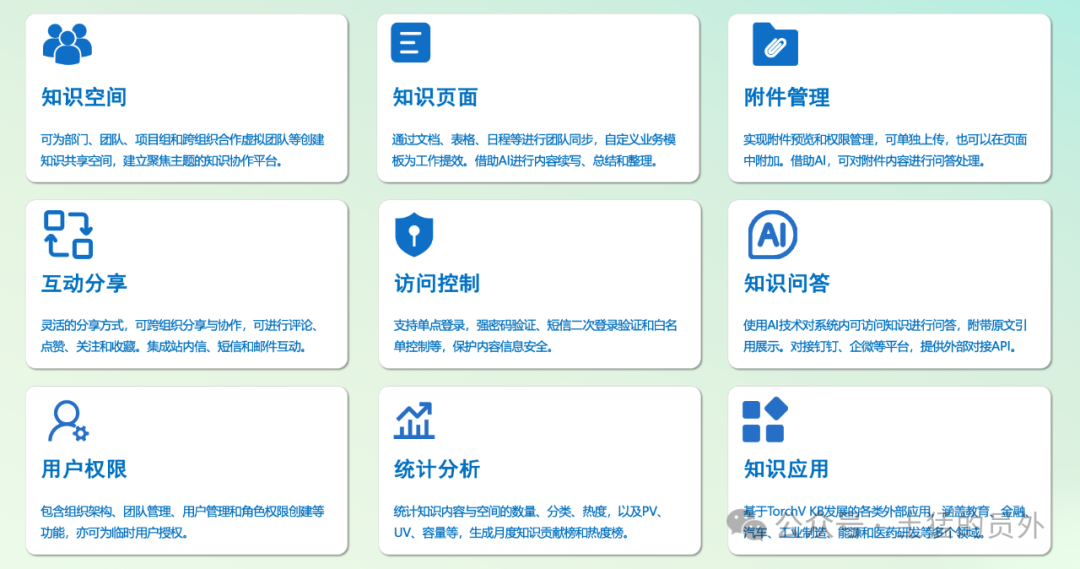Click the chart icon for 统计分析
The image size is (1080, 569).
[414, 420]
